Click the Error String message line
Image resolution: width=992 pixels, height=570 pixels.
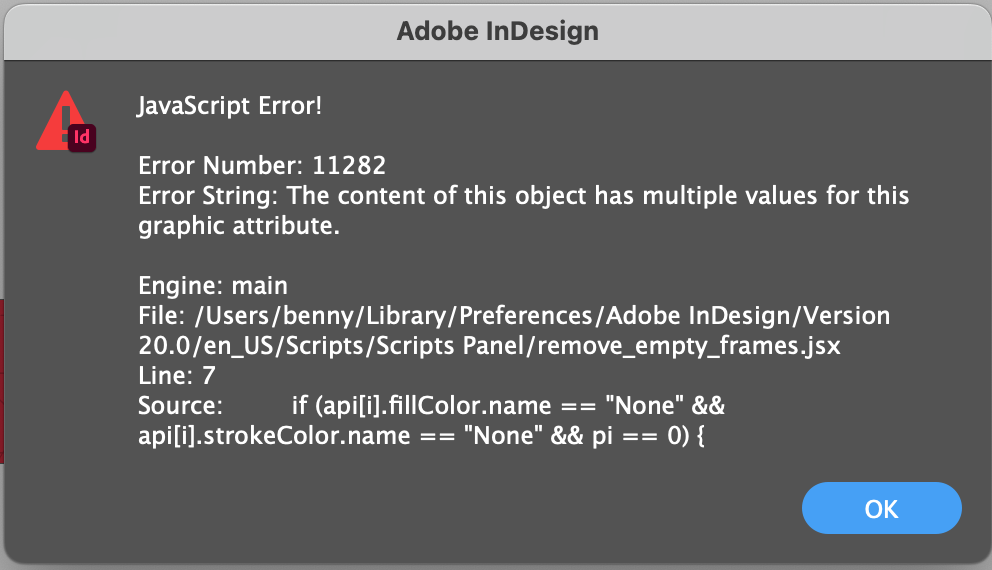click(x=523, y=195)
